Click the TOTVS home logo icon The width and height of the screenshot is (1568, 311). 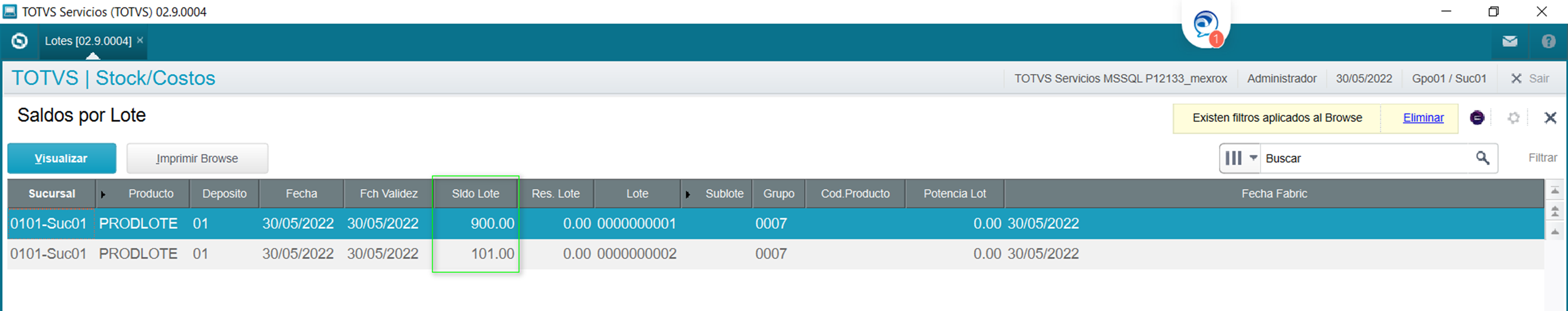tap(19, 41)
